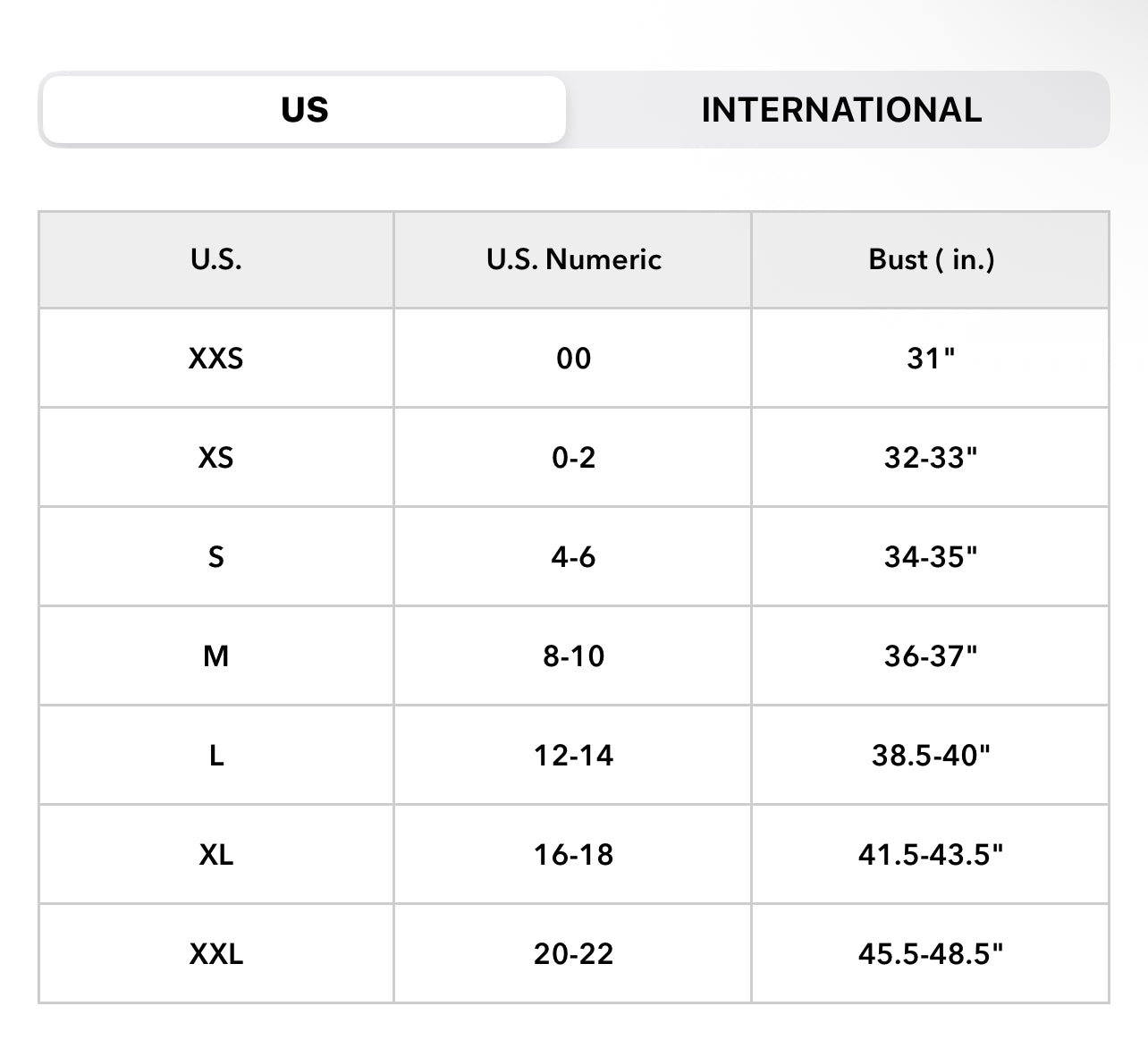The height and width of the screenshot is (1040, 1148).
Task: Click the S size cell
Action: pos(215,557)
